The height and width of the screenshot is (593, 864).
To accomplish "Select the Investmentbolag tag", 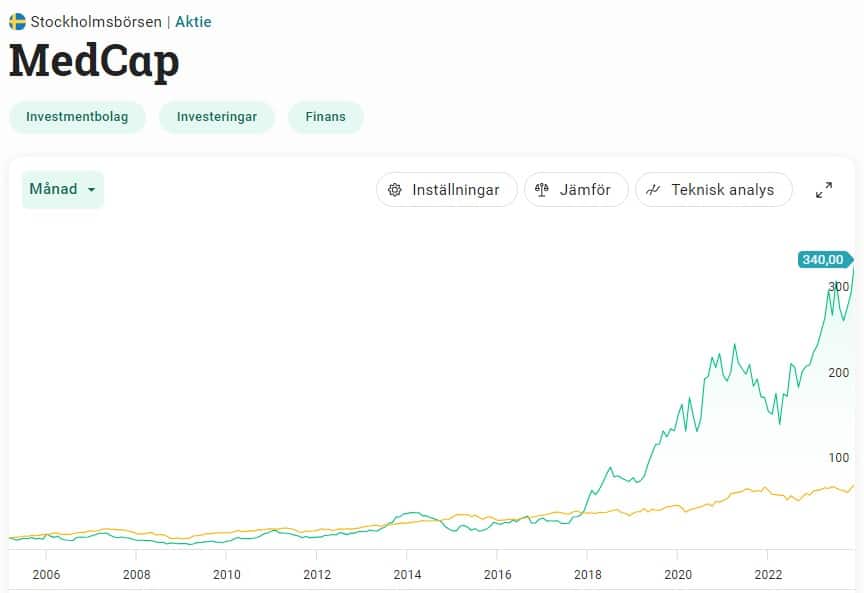I will coord(77,117).
